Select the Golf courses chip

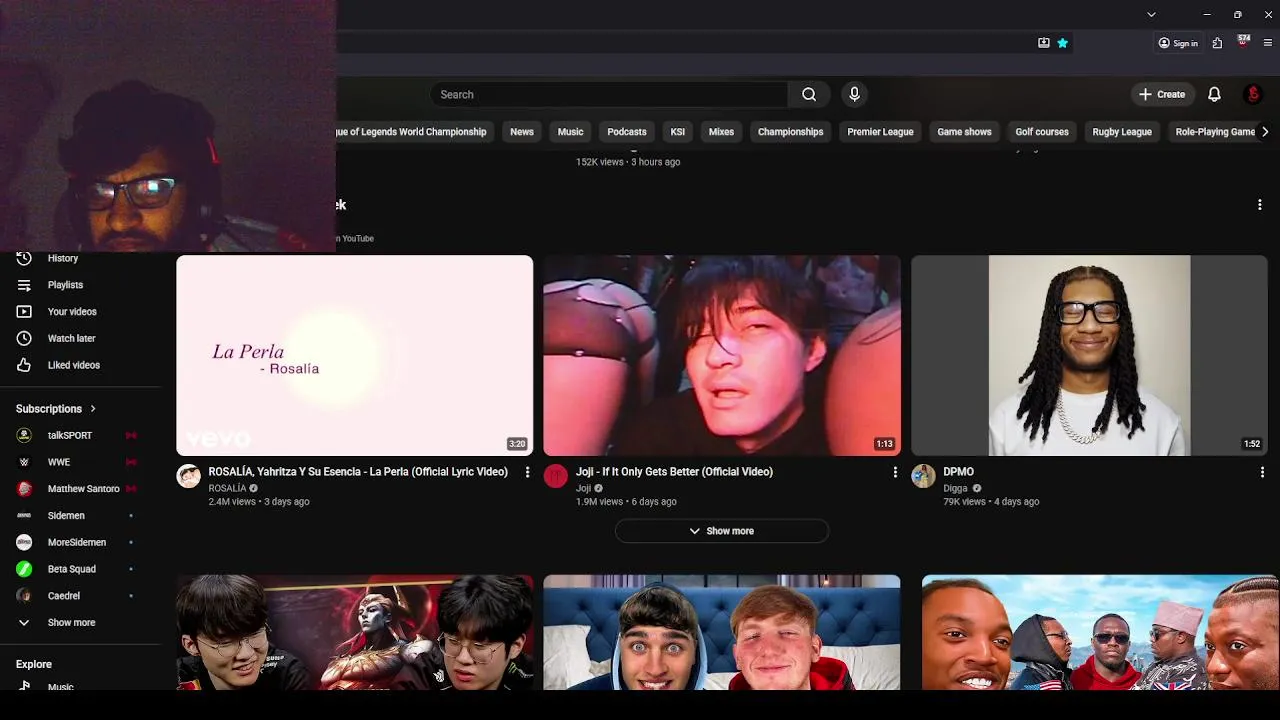pos(1042,132)
